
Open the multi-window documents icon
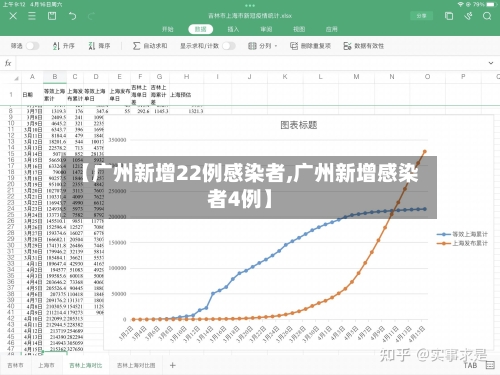449,16
